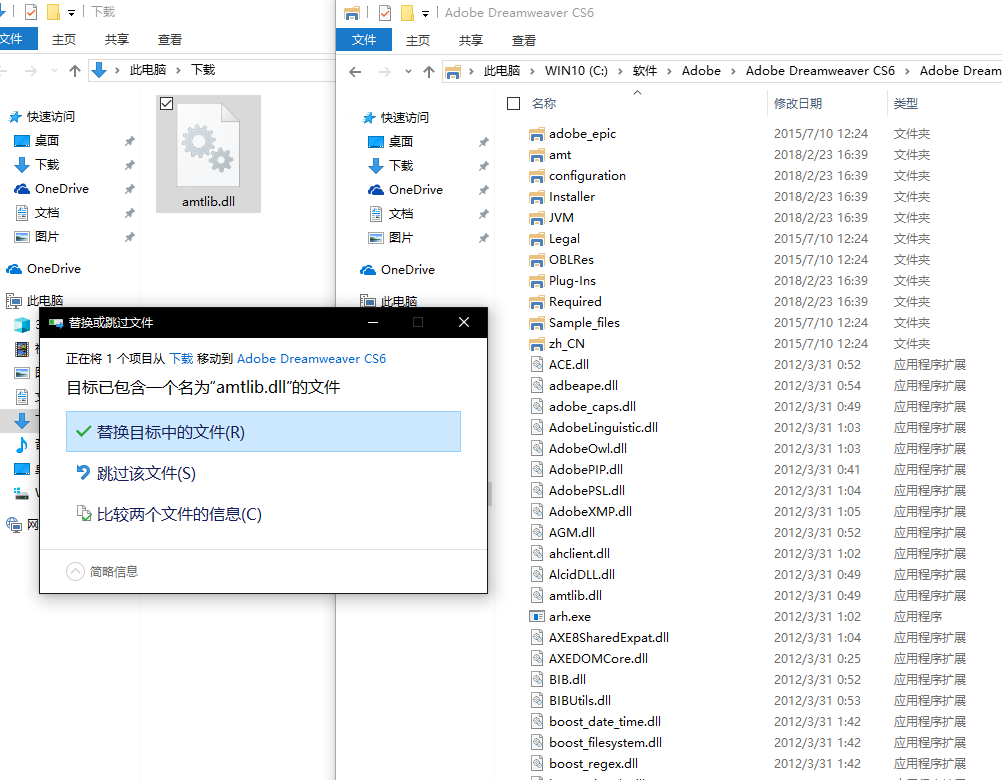Click the BIBUtils.dll file icon
This screenshot has height=780, width=1002.
tap(537, 701)
